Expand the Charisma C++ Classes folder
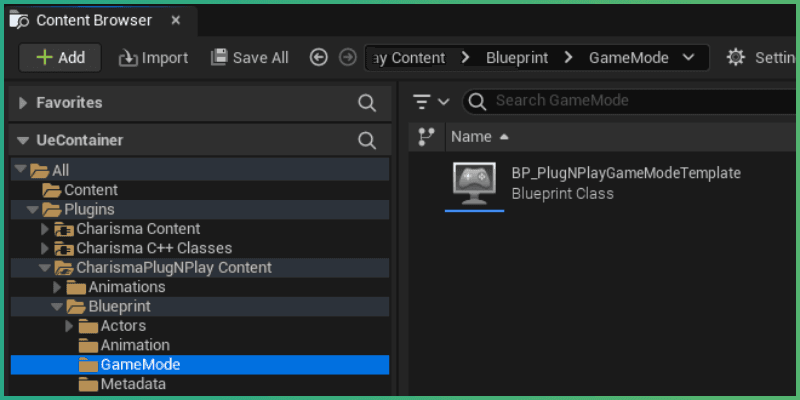Image resolution: width=800 pixels, height=400 pixels. [x=45, y=248]
